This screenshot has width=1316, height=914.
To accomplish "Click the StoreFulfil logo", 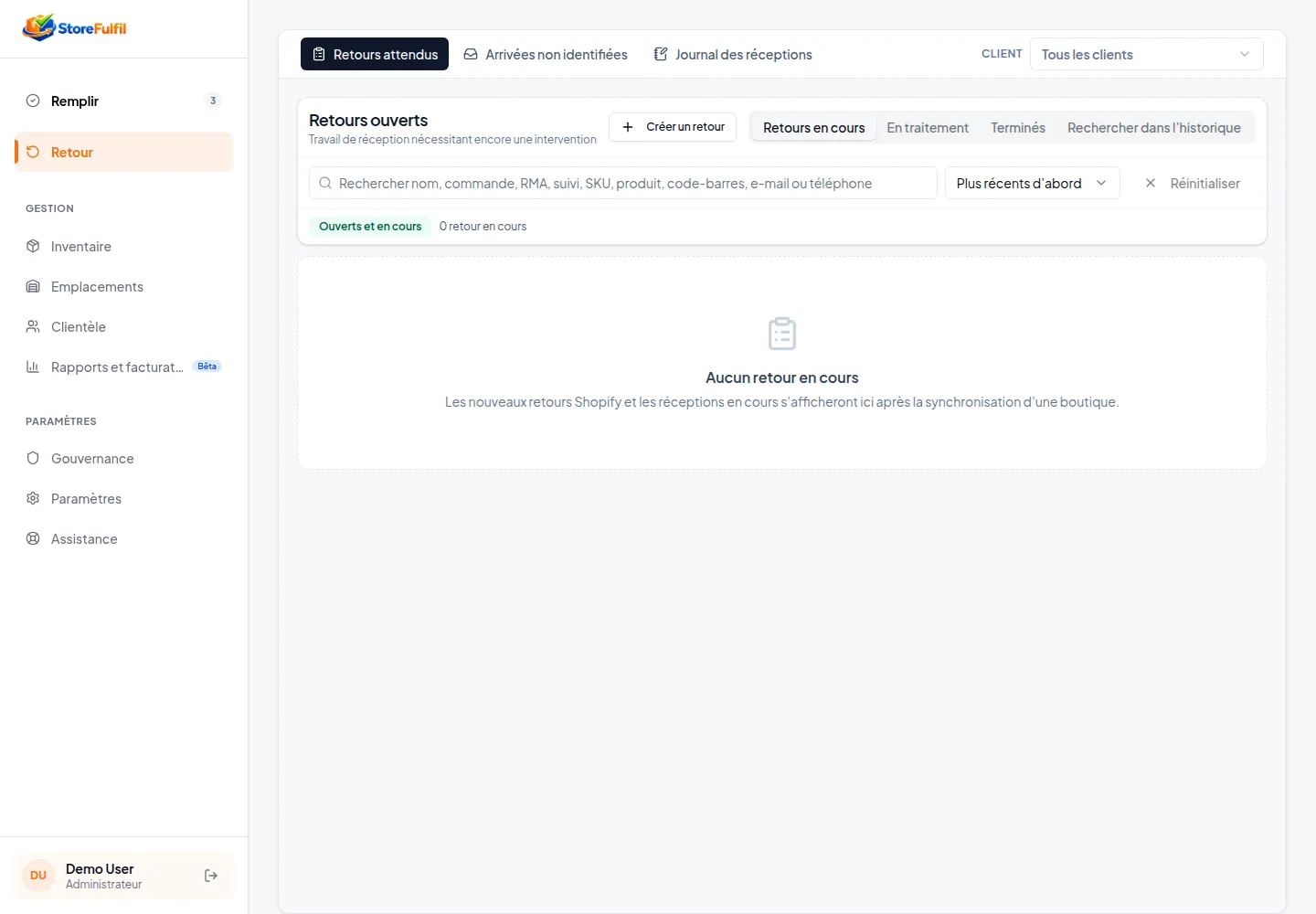I will point(74,27).
